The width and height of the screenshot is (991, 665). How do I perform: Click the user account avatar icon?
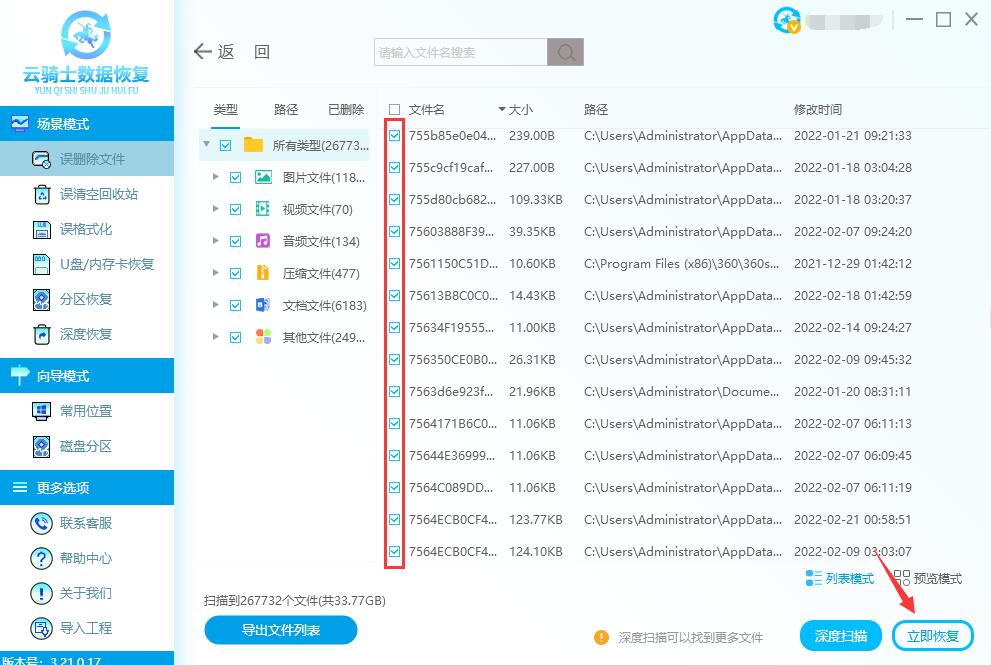point(786,20)
